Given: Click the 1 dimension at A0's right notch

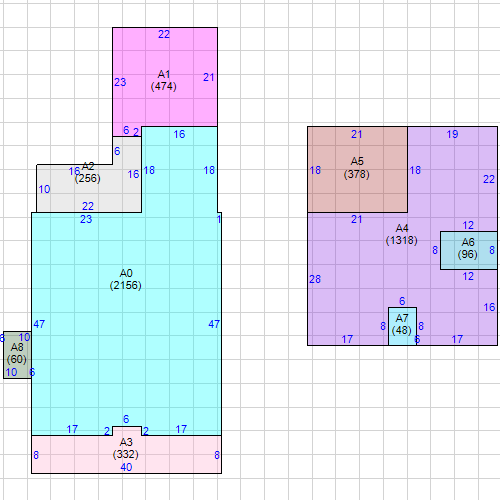Looking at the screenshot, I should click(x=219, y=219).
